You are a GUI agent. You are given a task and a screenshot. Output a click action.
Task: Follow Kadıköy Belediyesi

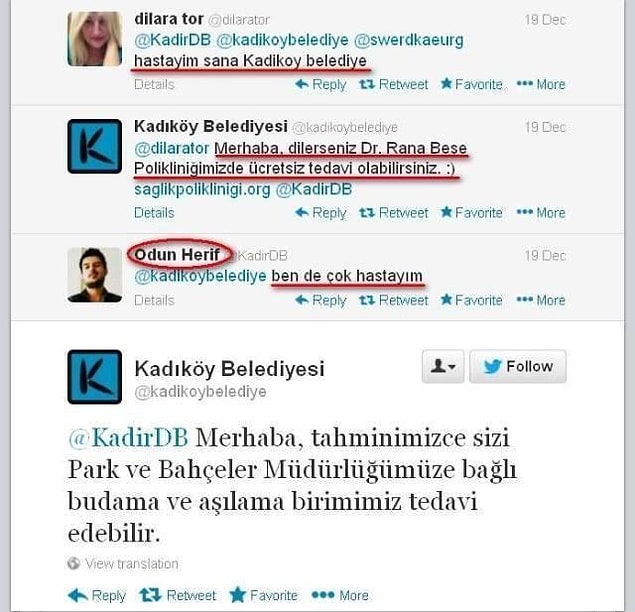tap(518, 367)
